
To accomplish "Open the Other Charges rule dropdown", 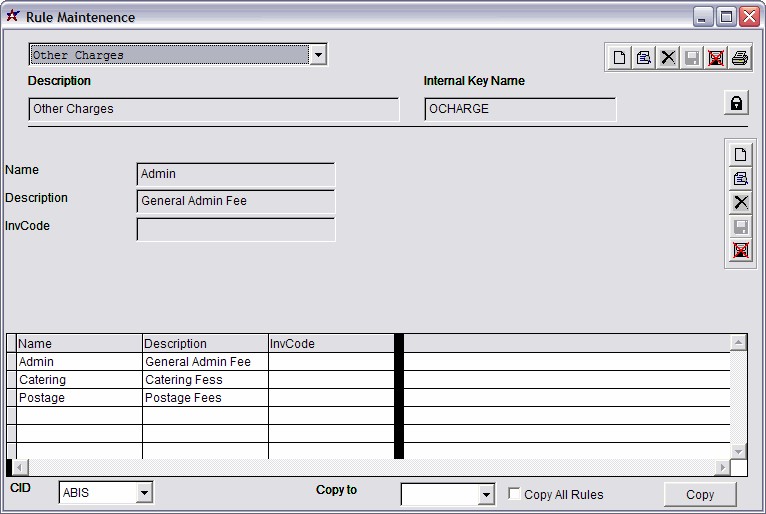I will [x=318, y=55].
